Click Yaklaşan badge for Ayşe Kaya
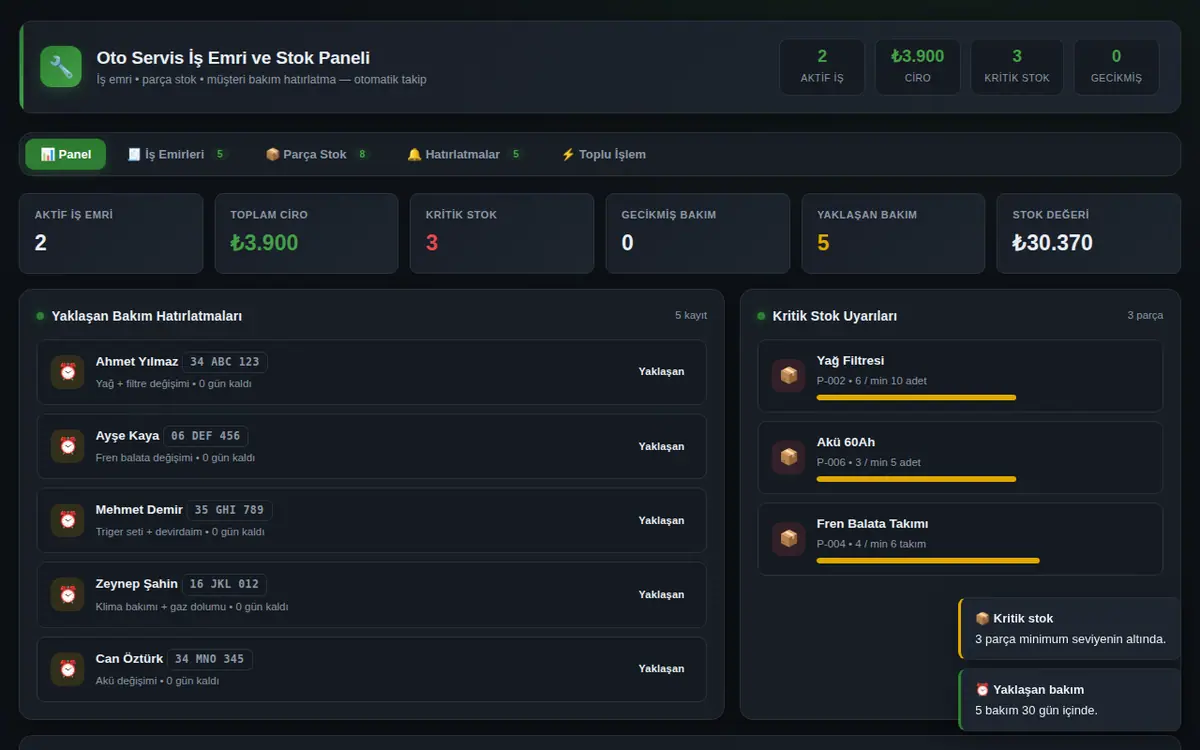 tap(662, 446)
